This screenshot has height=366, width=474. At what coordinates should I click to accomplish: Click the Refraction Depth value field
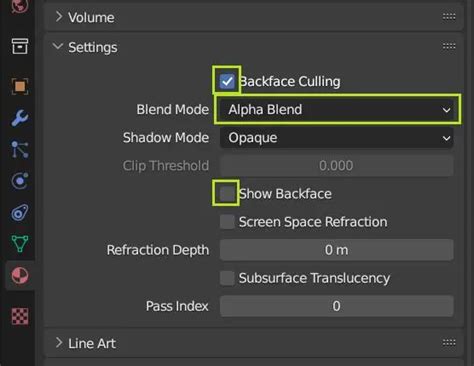(336, 250)
